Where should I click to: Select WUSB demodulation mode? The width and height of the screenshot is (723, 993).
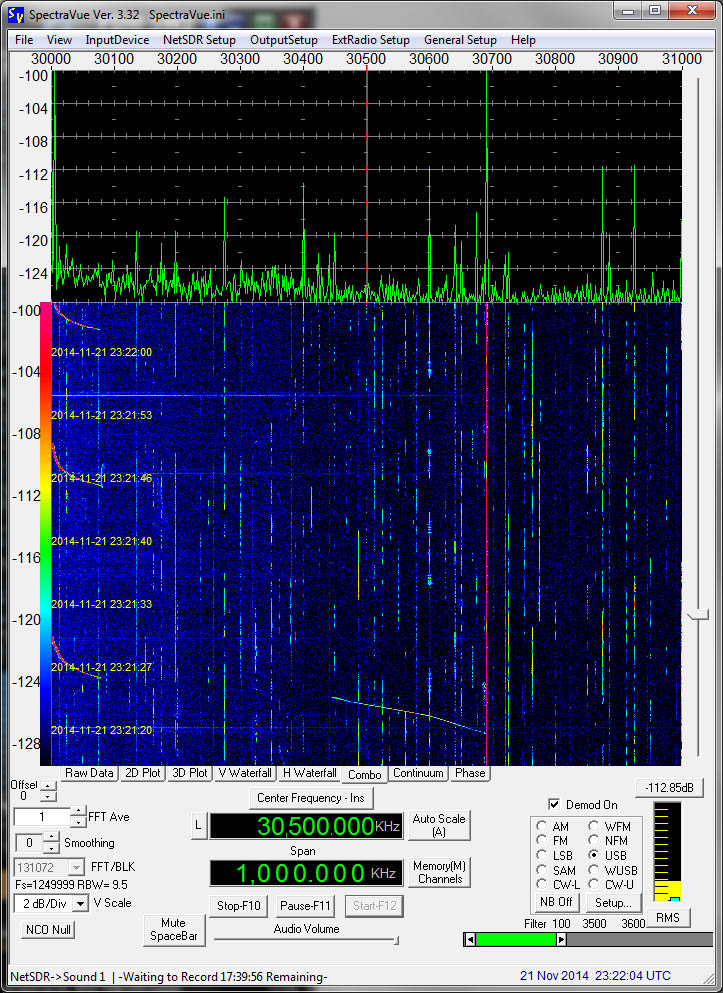tap(593, 870)
